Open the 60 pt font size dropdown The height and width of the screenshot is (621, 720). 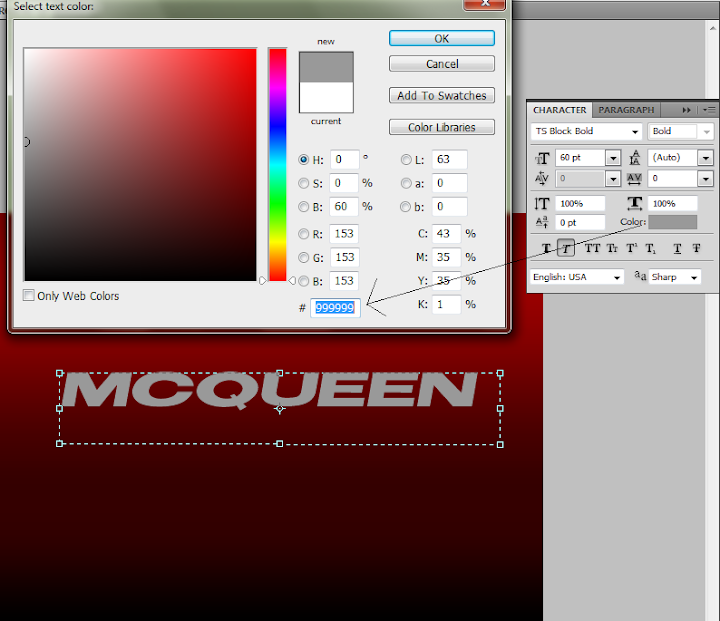click(613, 158)
